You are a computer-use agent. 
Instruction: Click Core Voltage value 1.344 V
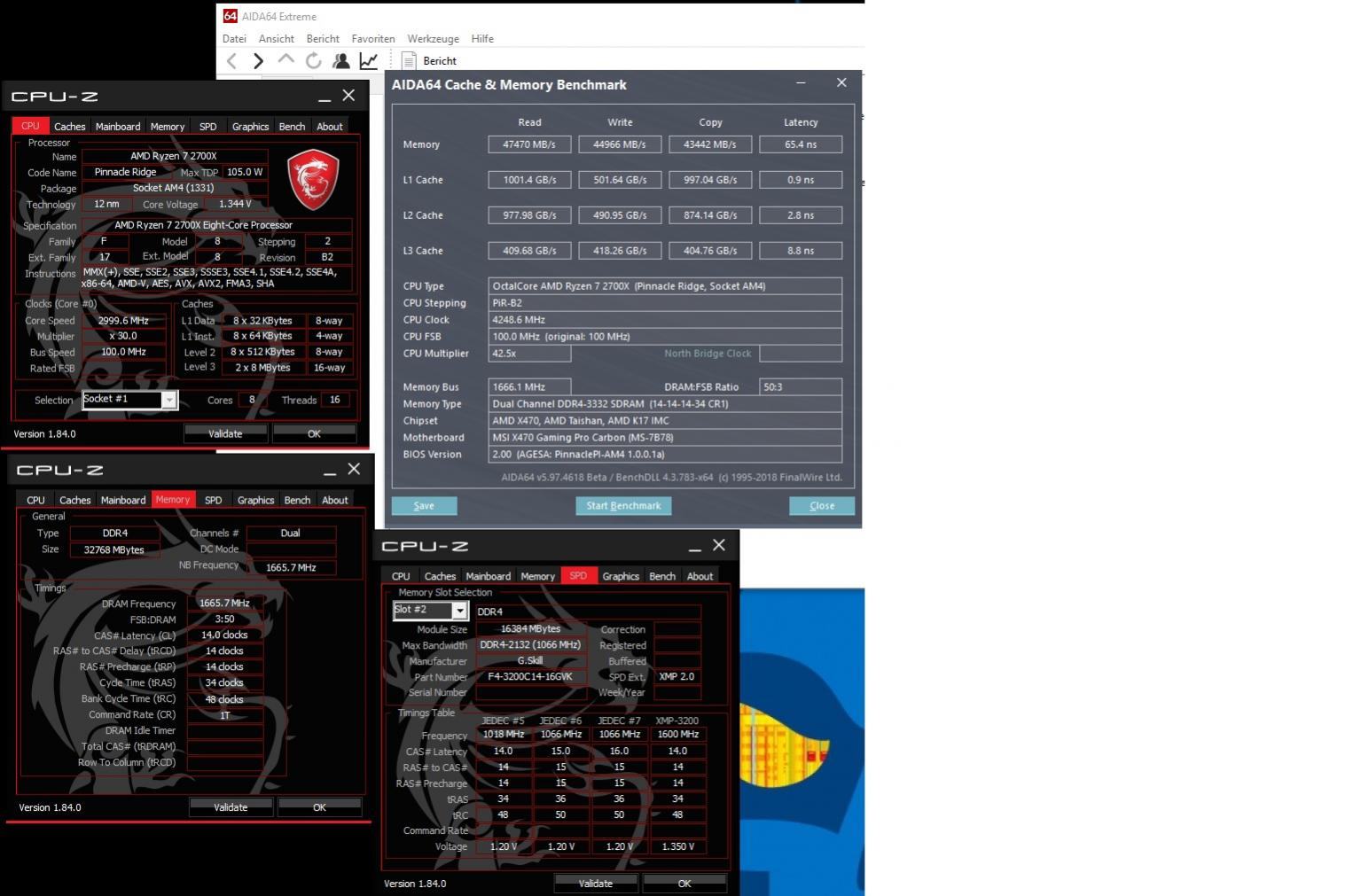coord(235,204)
